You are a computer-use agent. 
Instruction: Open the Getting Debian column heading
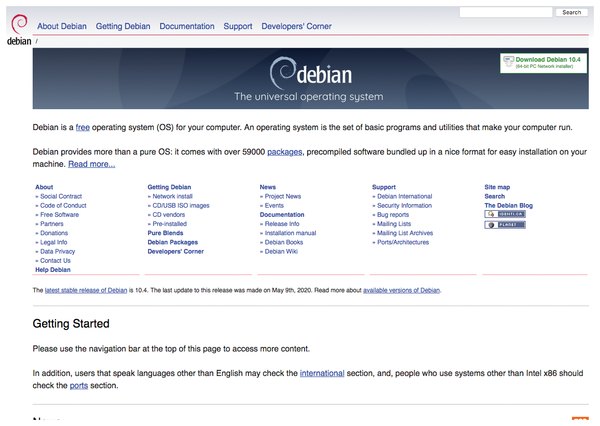(x=169, y=187)
